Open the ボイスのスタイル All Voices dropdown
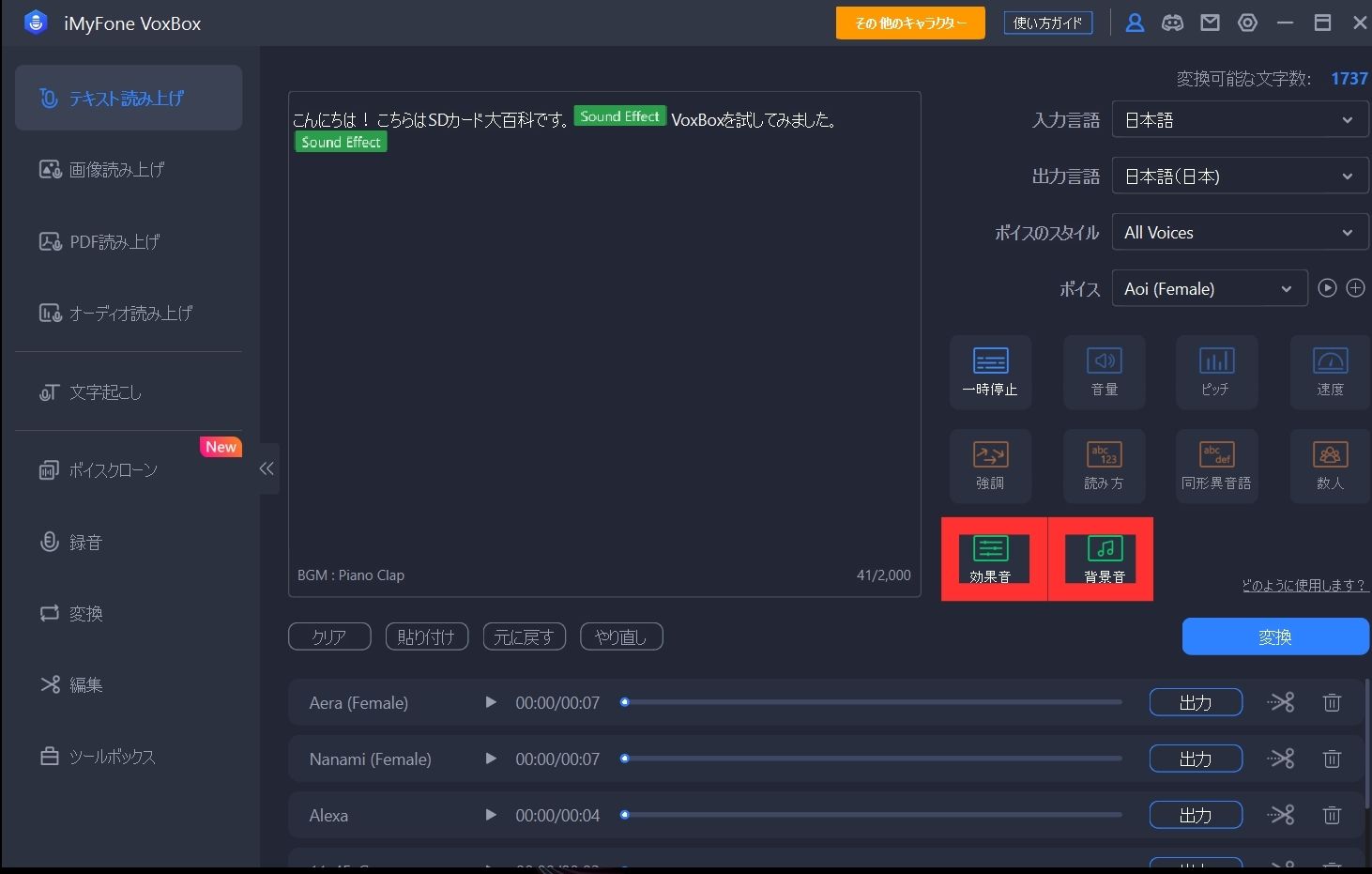Viewport: 1372px width, 874px height. 1239,233
